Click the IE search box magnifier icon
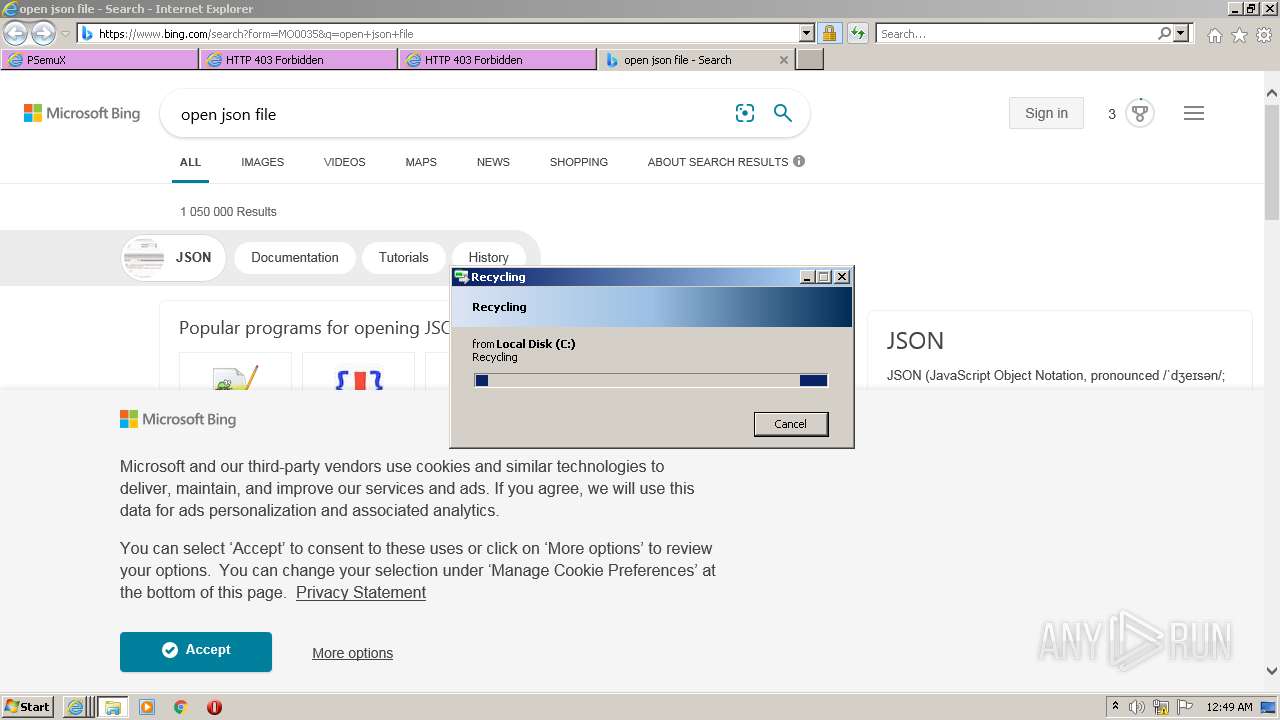 (x=1164, y=33)
